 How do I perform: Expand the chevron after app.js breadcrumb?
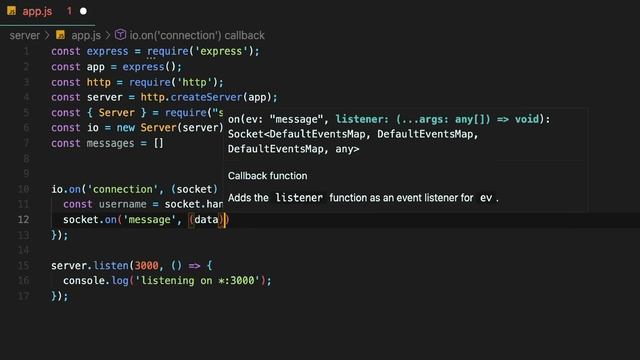[x=108, y=36]
